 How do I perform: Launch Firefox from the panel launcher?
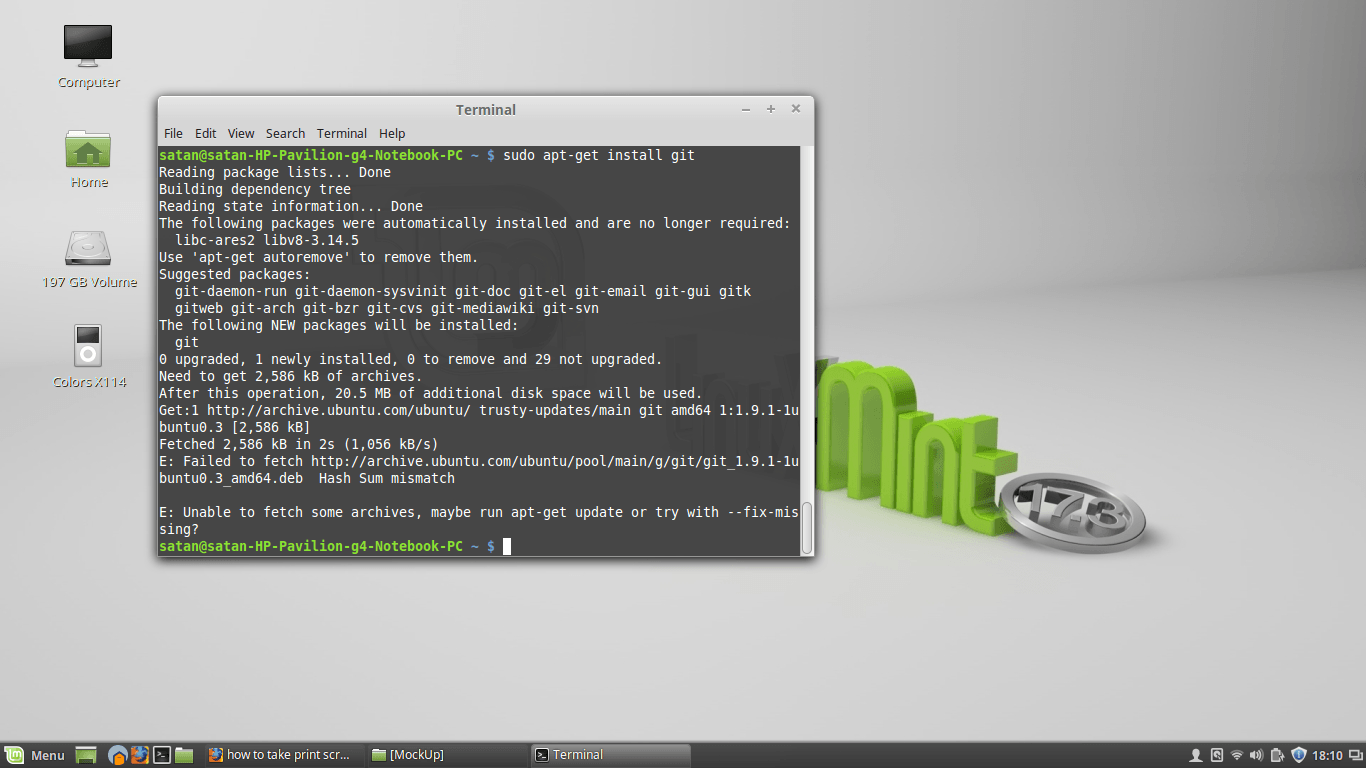click(140, 755)
